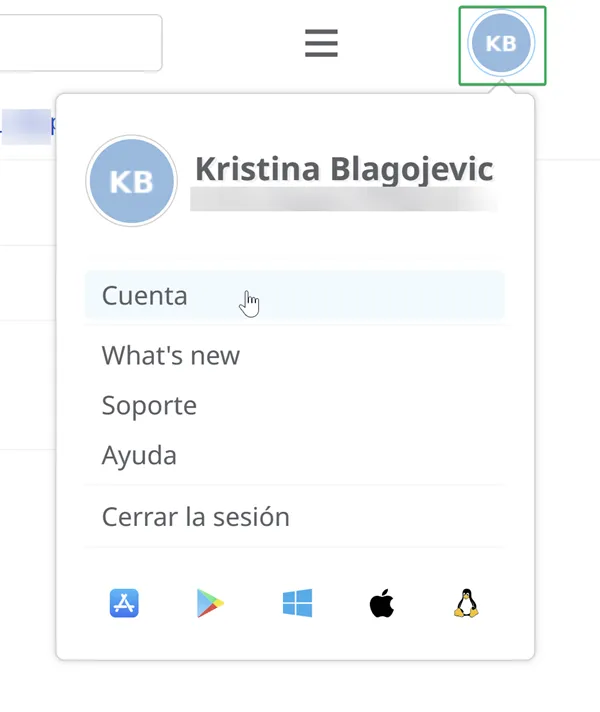
Task: Open the iOS App Store download icon
Action: tap(124, 603)
